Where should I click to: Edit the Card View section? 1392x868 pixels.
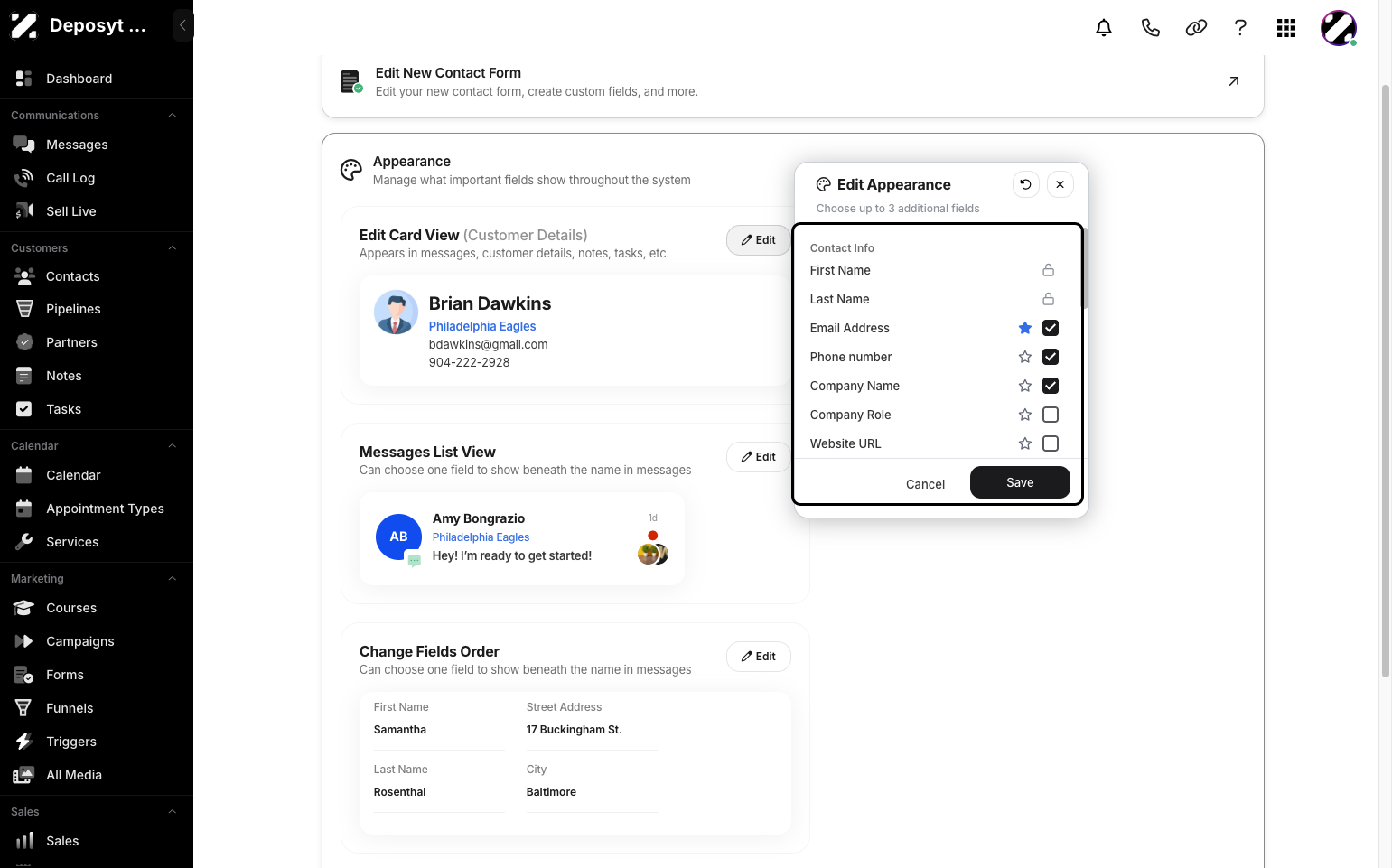pyautogui.click(x=758, y=240)
